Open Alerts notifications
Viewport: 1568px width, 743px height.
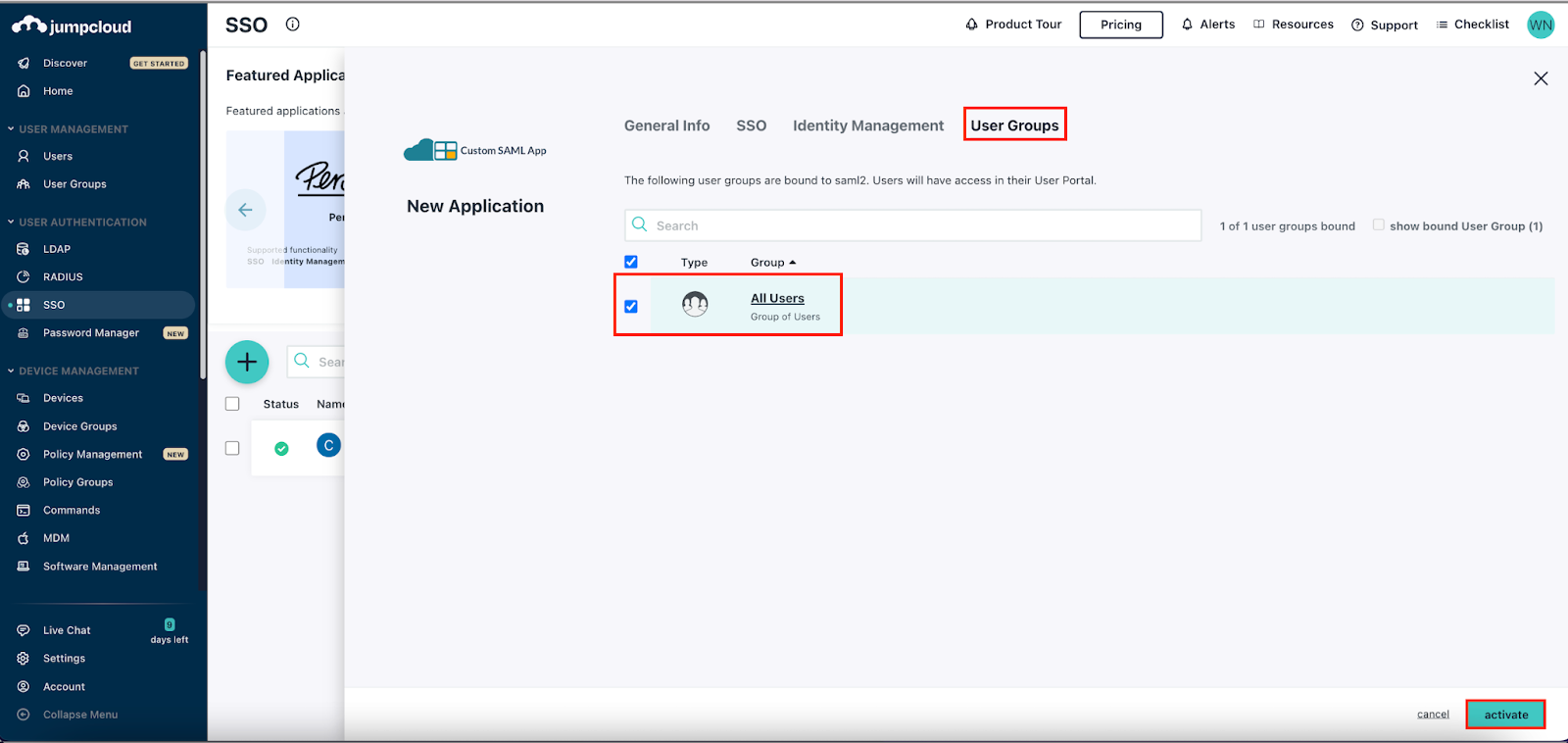pyautogui.click(x=1208, y=25)
